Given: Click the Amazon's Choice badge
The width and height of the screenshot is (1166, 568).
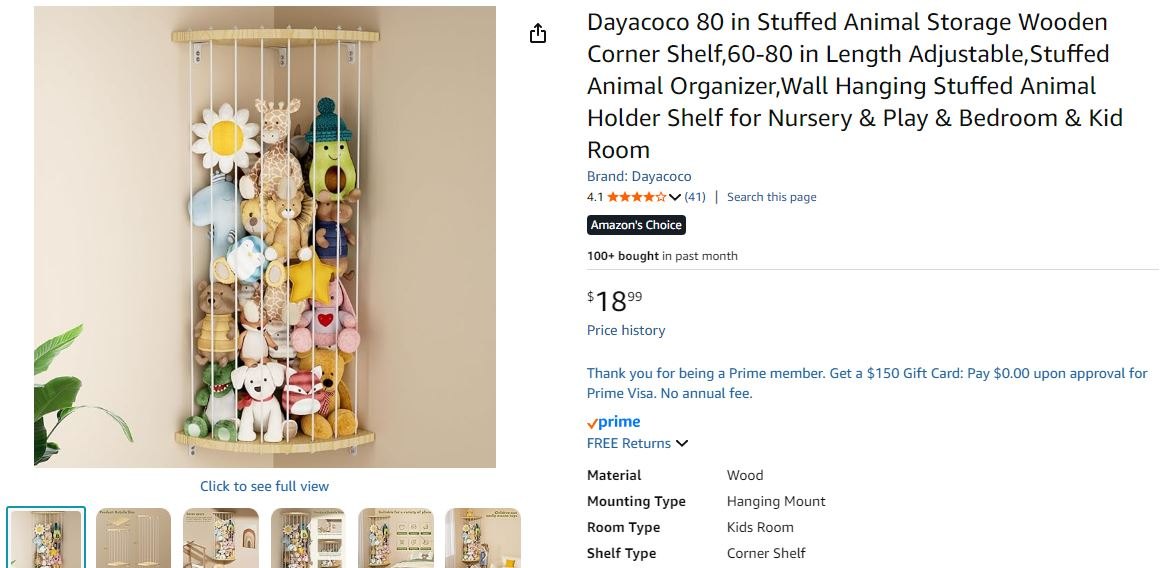Looking at the screenshot, I should point(636,225).
